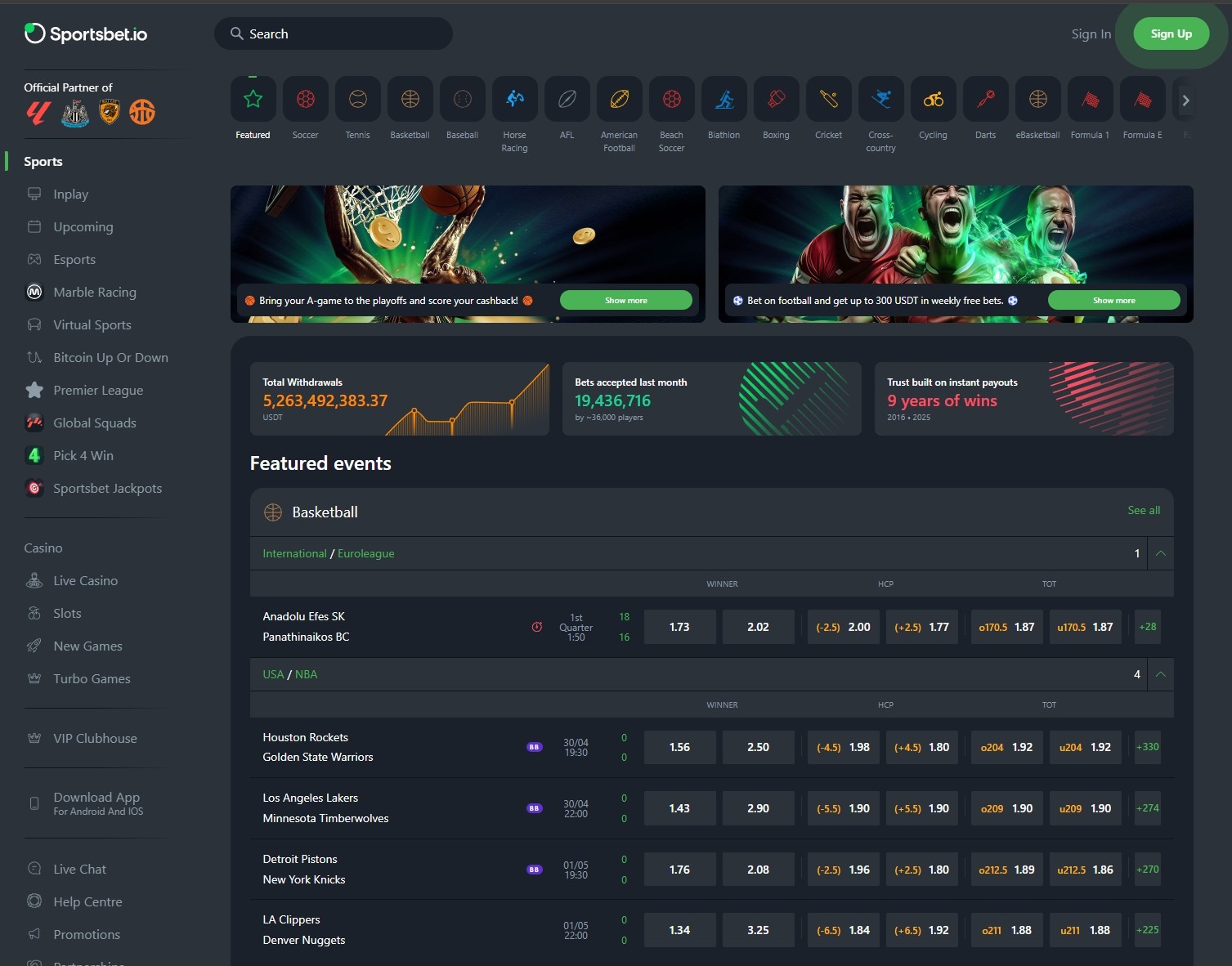The width and height of the screenshot is (1232, 966).
Task: Open the Biathlon category icon
Action: (724, 100)
